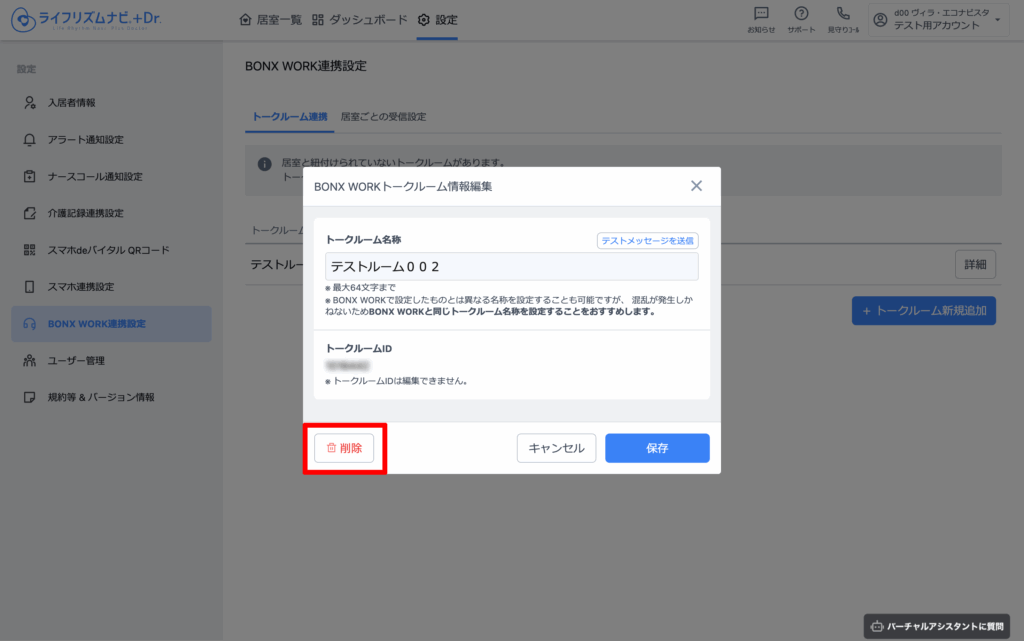
Task: Click the BONX WORKトークルーム情報編集 dialog title
Action: point(403,187)
